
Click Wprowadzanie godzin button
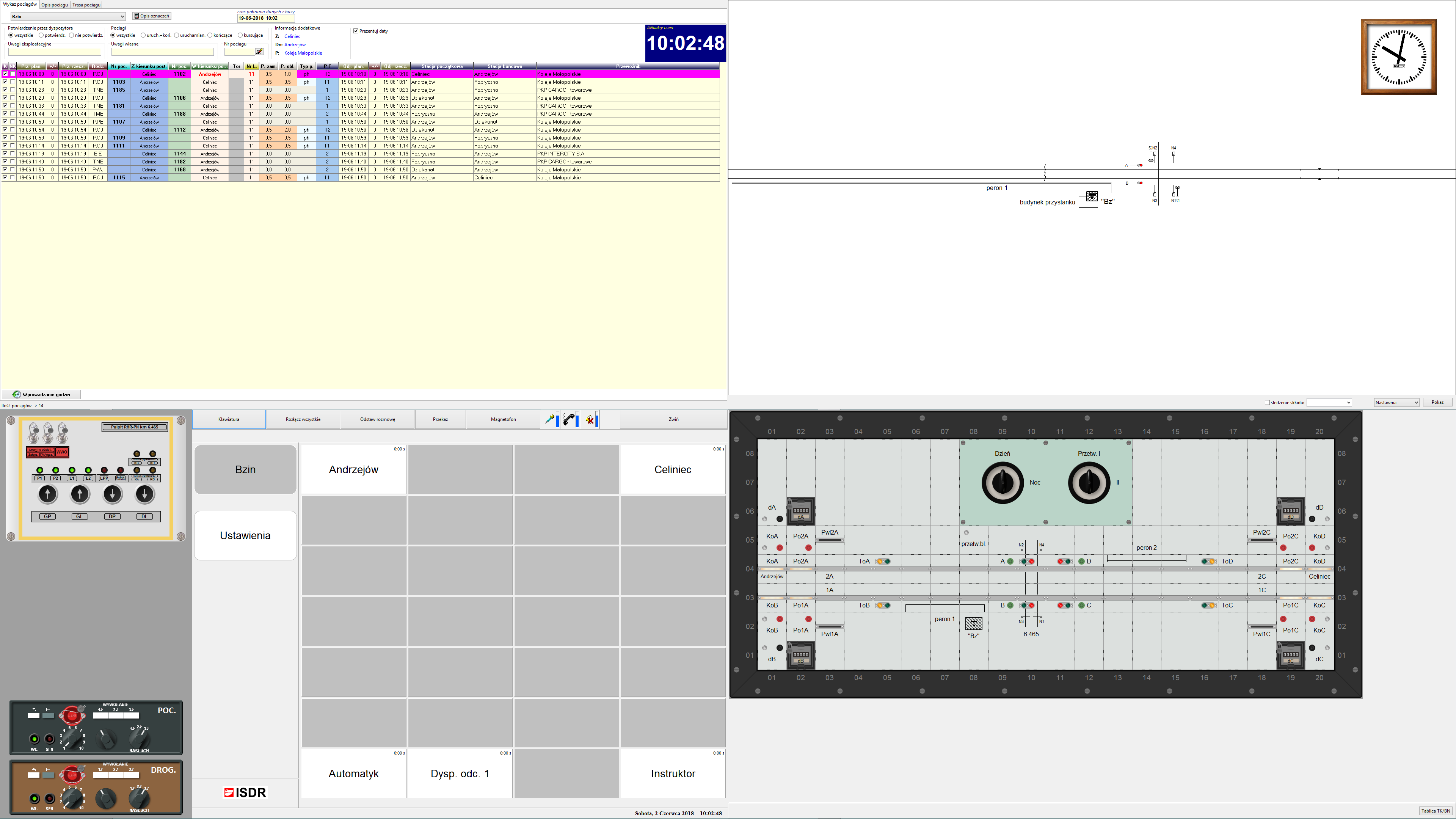pyautogui.click(x=41, y=394)
